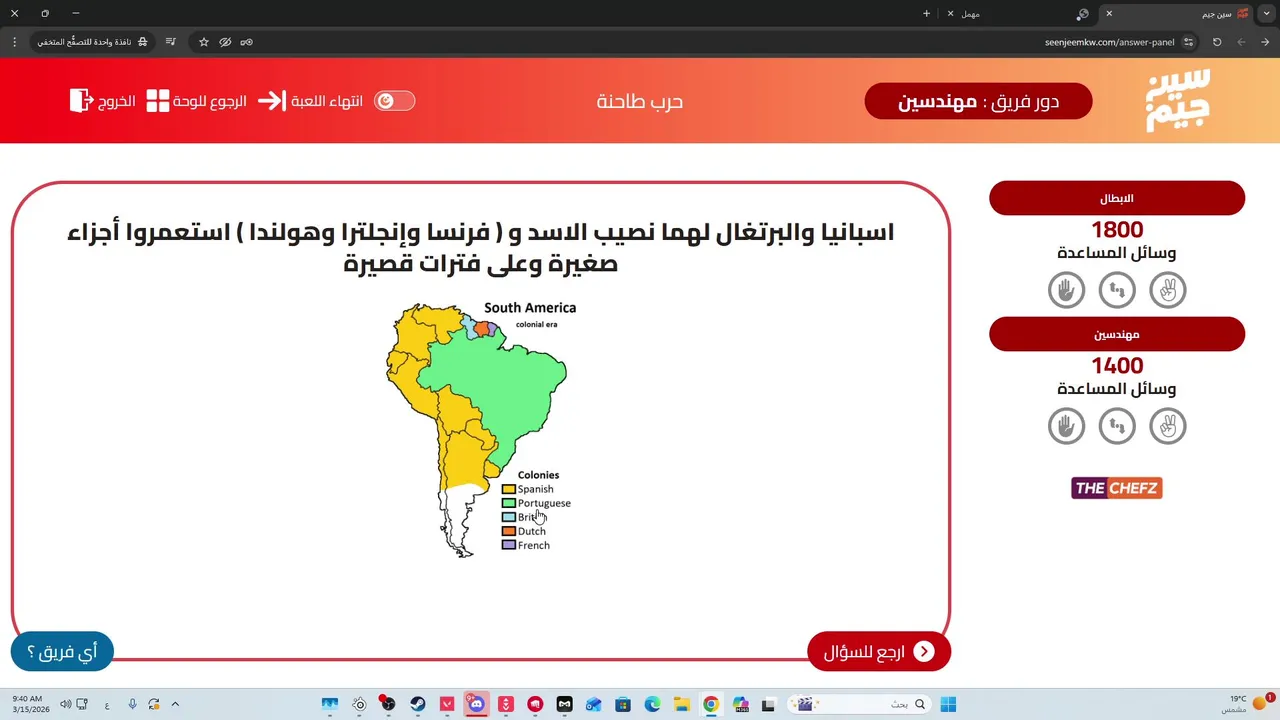Use the swap arrows lifeline for مهندسين team

1117,426
